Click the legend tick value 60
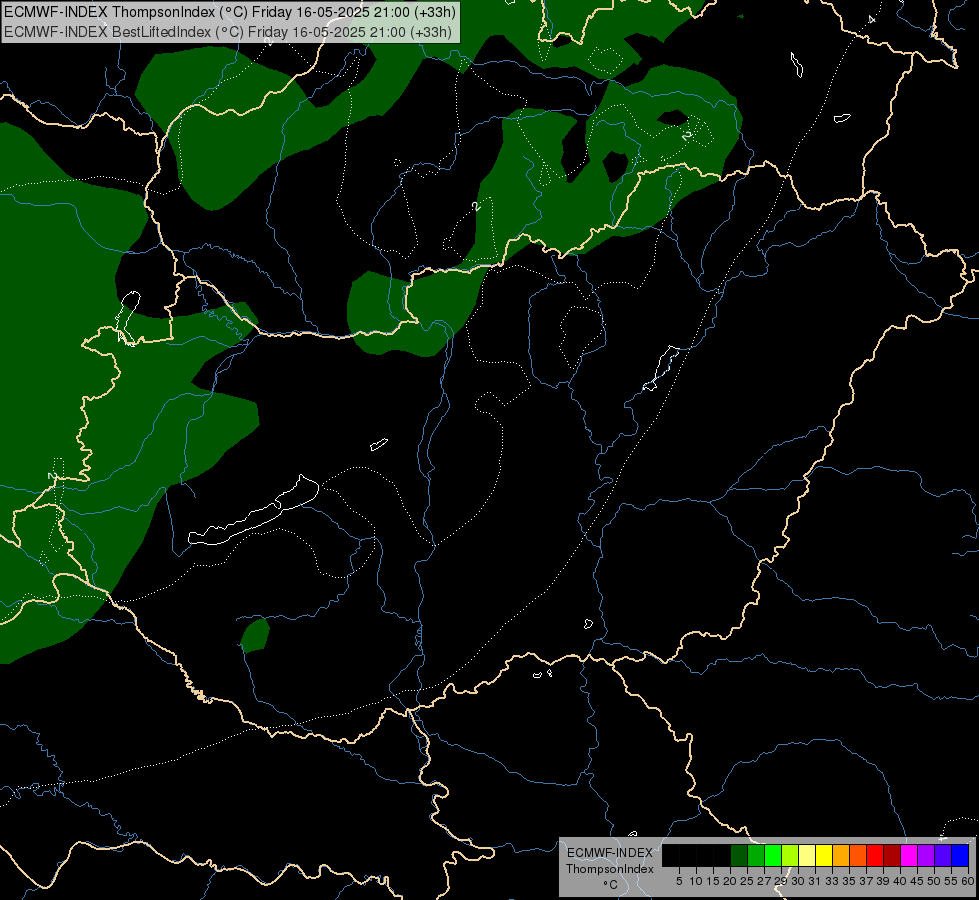Viewport: 979px width, 900px height. (968, 881)
